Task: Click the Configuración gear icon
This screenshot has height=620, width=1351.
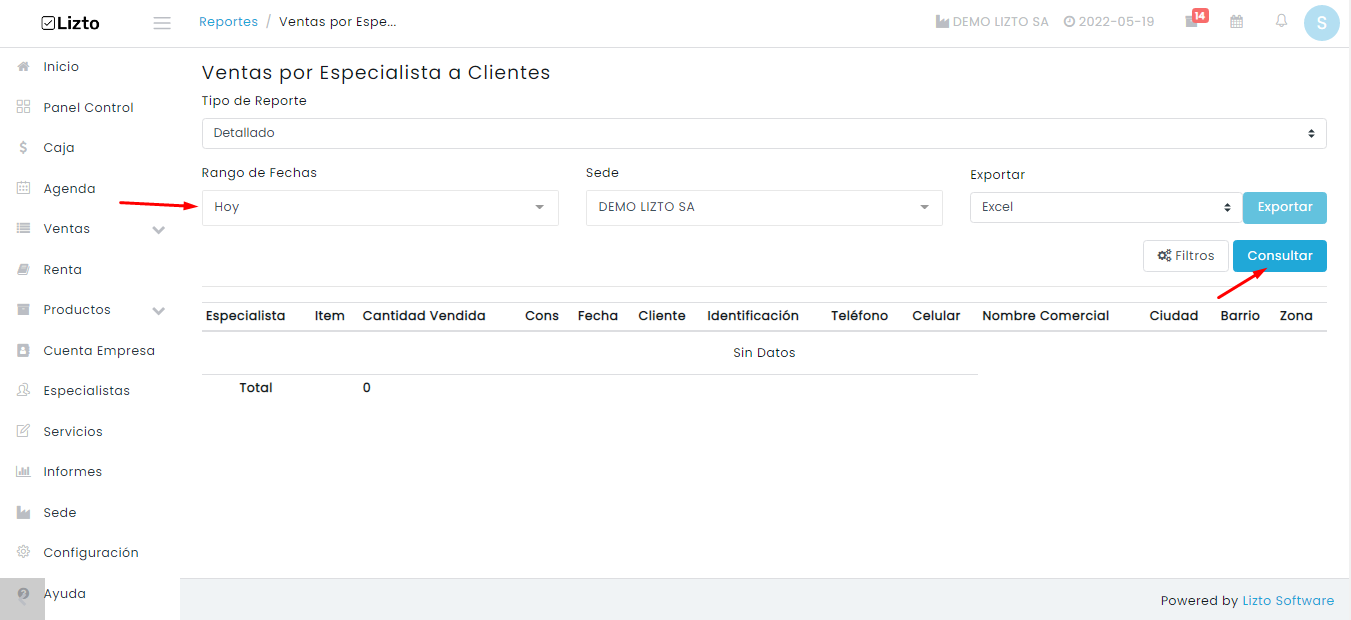Action: pyautogui.click(x=24, y=553)
